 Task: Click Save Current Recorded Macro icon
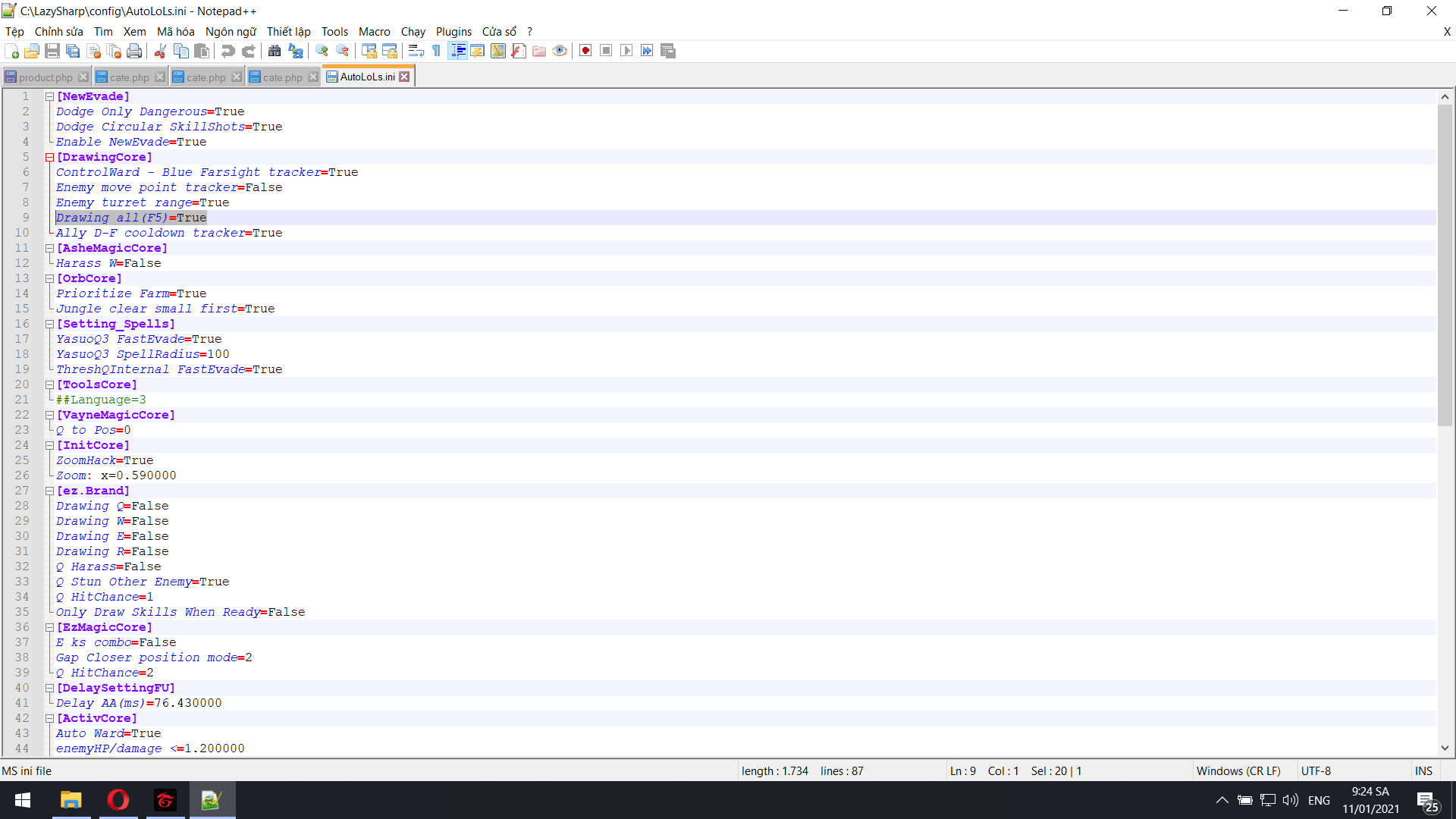click(x=668, y=51)
